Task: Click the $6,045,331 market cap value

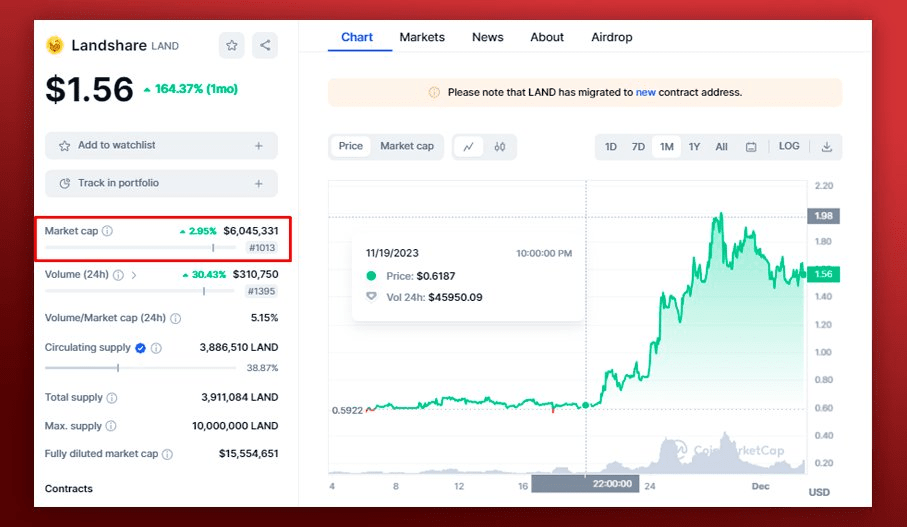Action: click(x=250, y=231)
